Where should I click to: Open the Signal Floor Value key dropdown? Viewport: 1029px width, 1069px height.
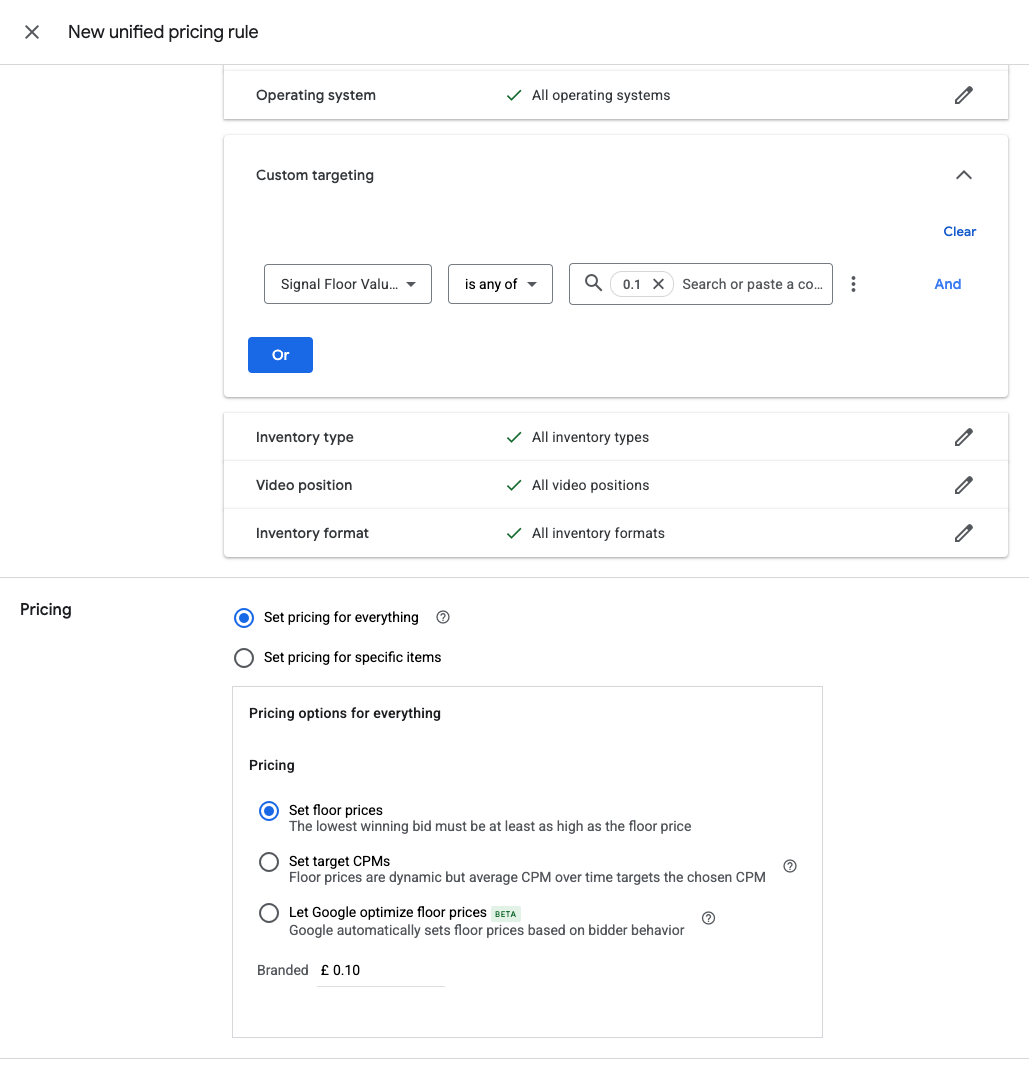(x=348, y=284)
